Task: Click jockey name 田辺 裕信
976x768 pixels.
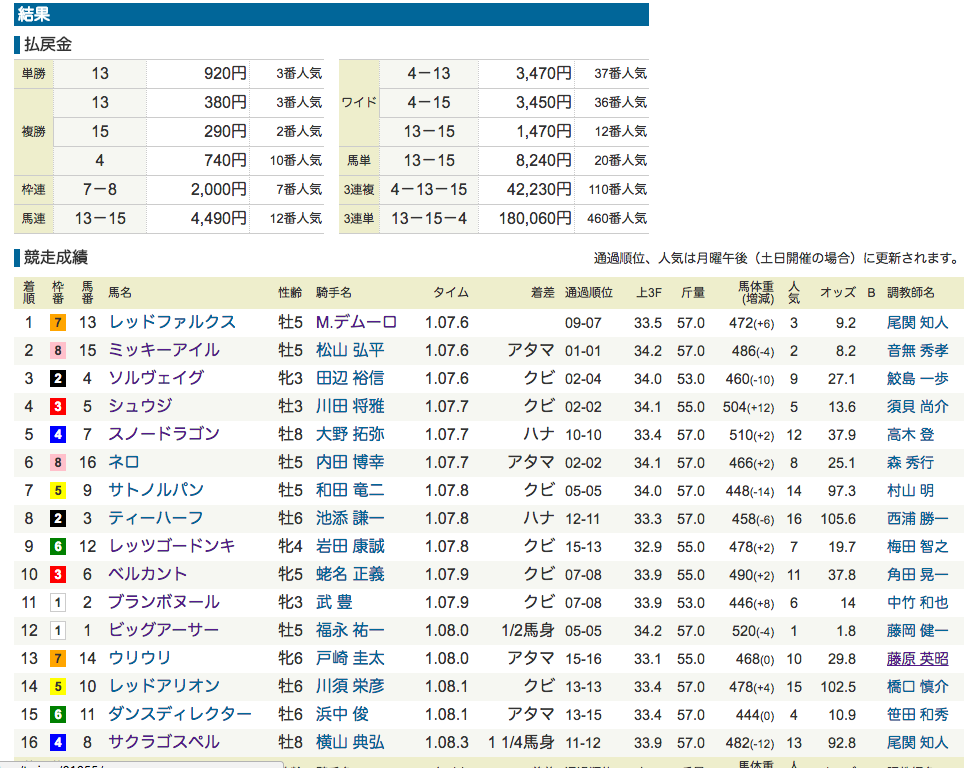Action: [350, 378]
